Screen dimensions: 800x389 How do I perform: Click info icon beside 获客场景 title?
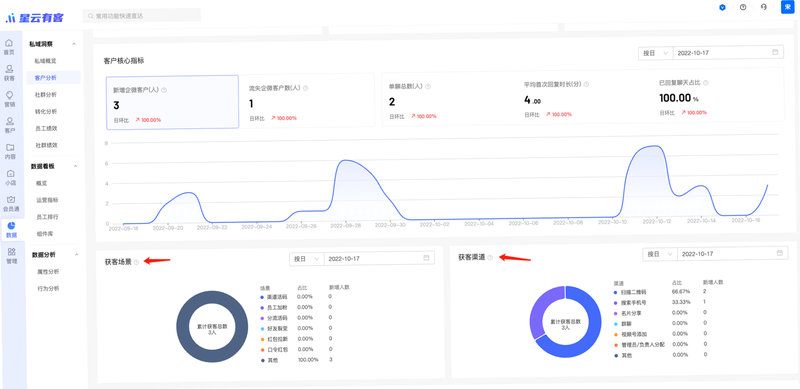click(136, 262)
